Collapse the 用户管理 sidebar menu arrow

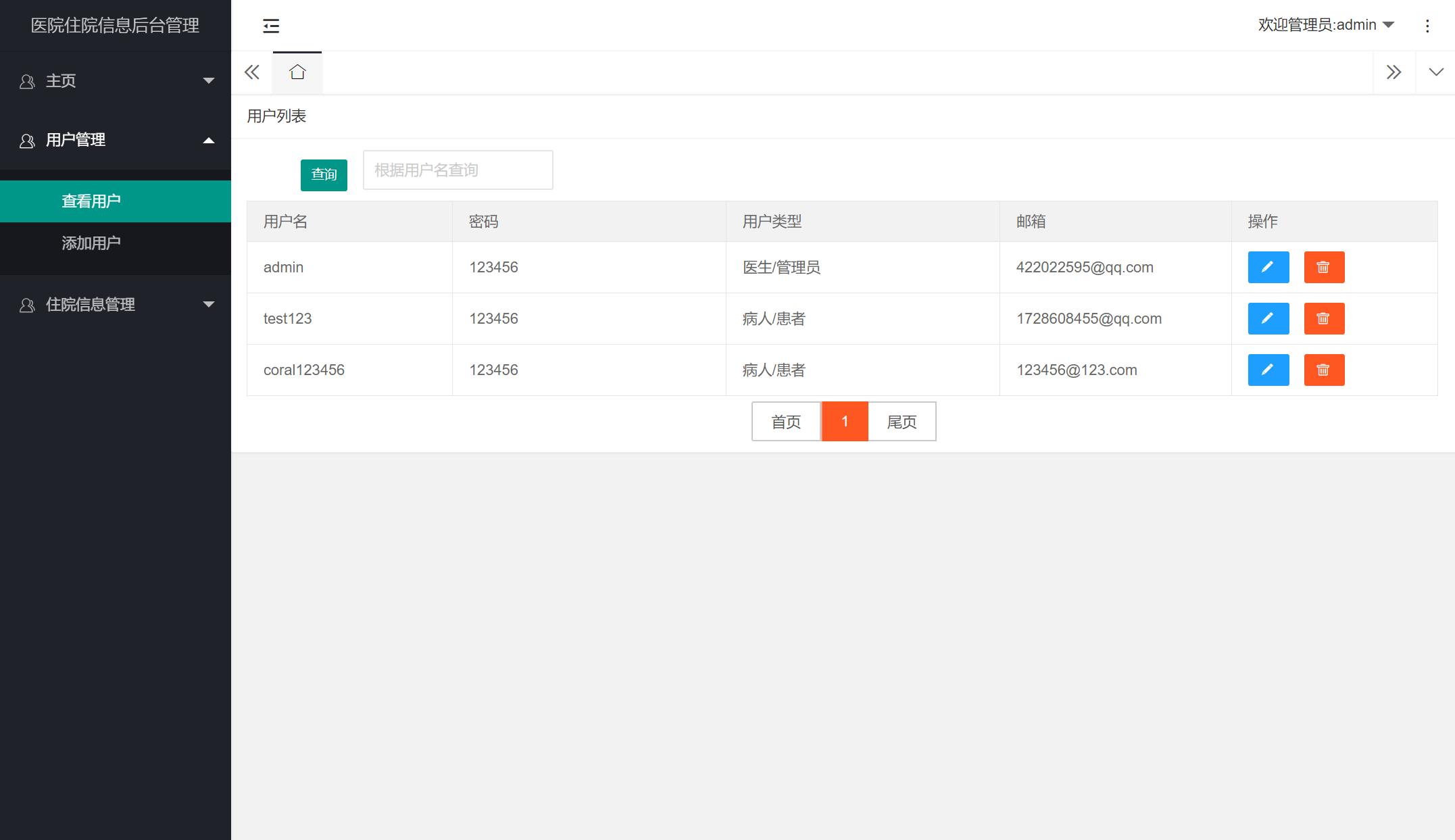click(209, 141)
